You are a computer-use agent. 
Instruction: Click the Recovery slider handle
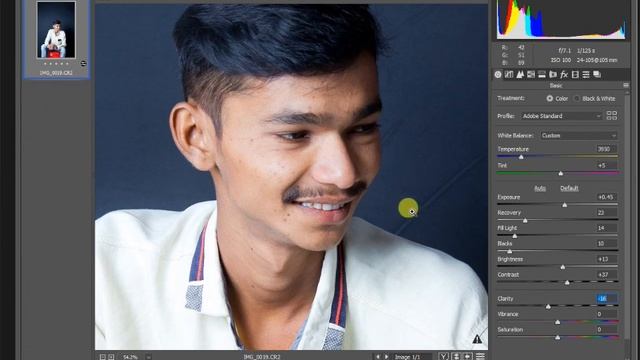coord(525,220)
